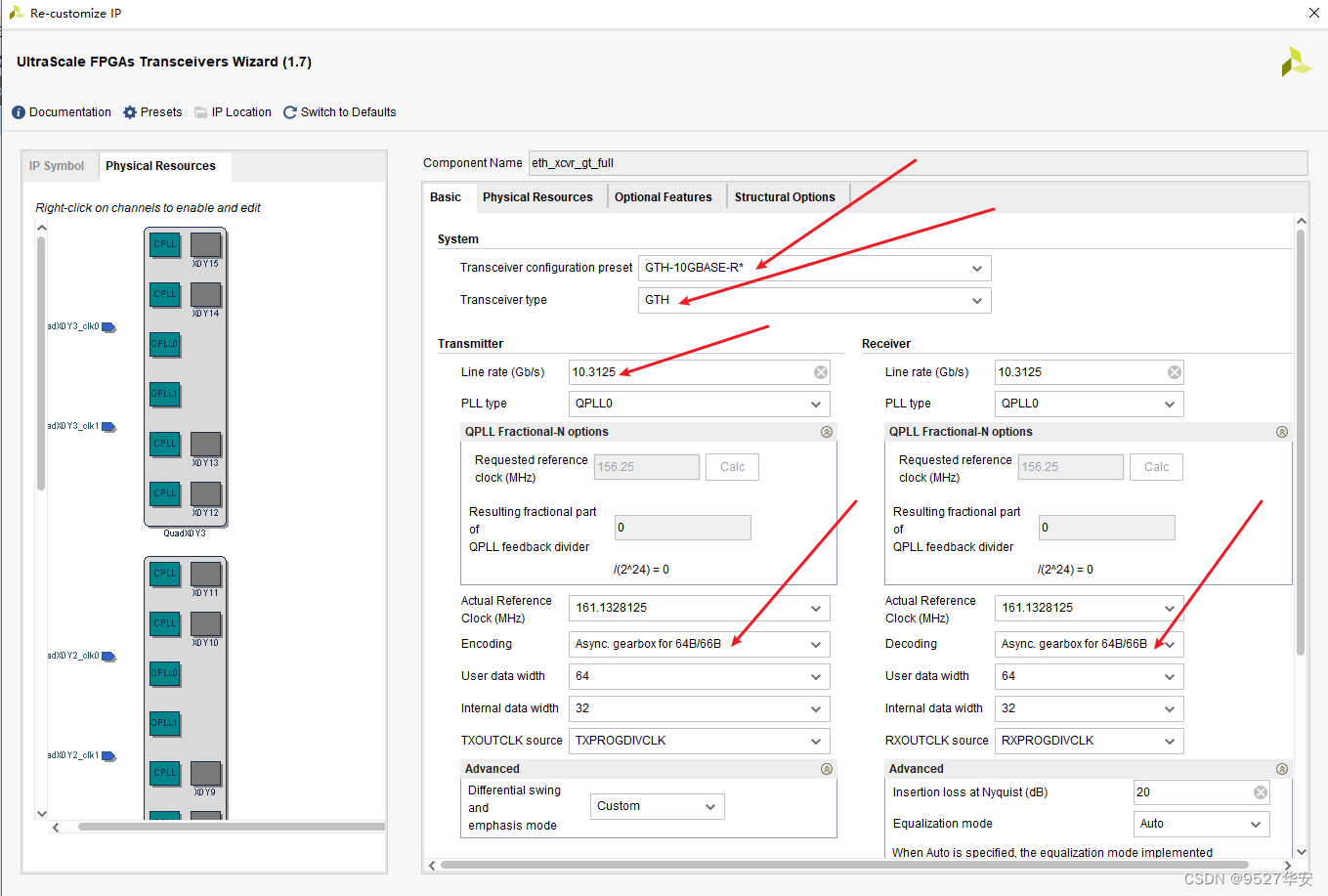Viewport: 1328px width, 896px height.
Task: Click the settings panel vertical scrollbar
Action: pos(1301,443)
